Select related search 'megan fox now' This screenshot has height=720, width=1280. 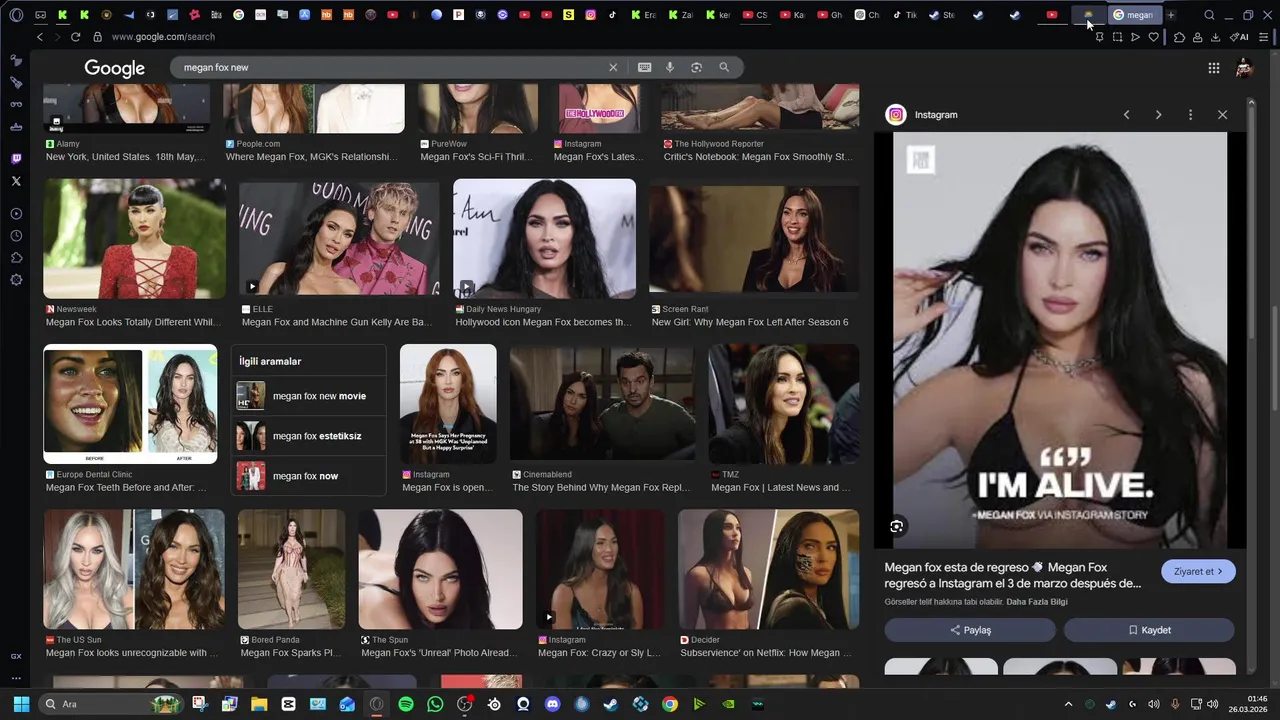click(x=308, y=476)
